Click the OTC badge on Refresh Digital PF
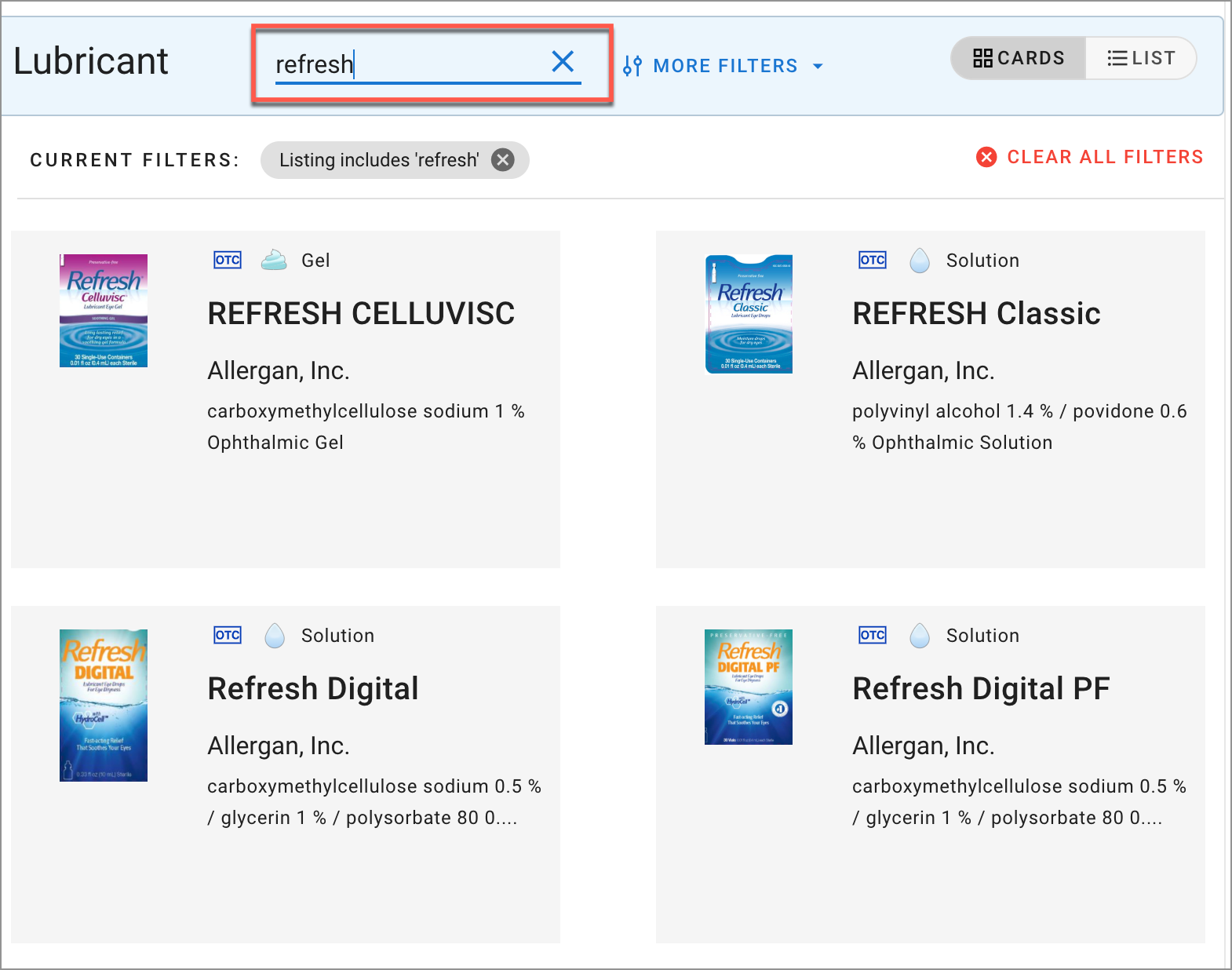The image size is (1232, 970). pyautogui.click(x=873, y=635)
